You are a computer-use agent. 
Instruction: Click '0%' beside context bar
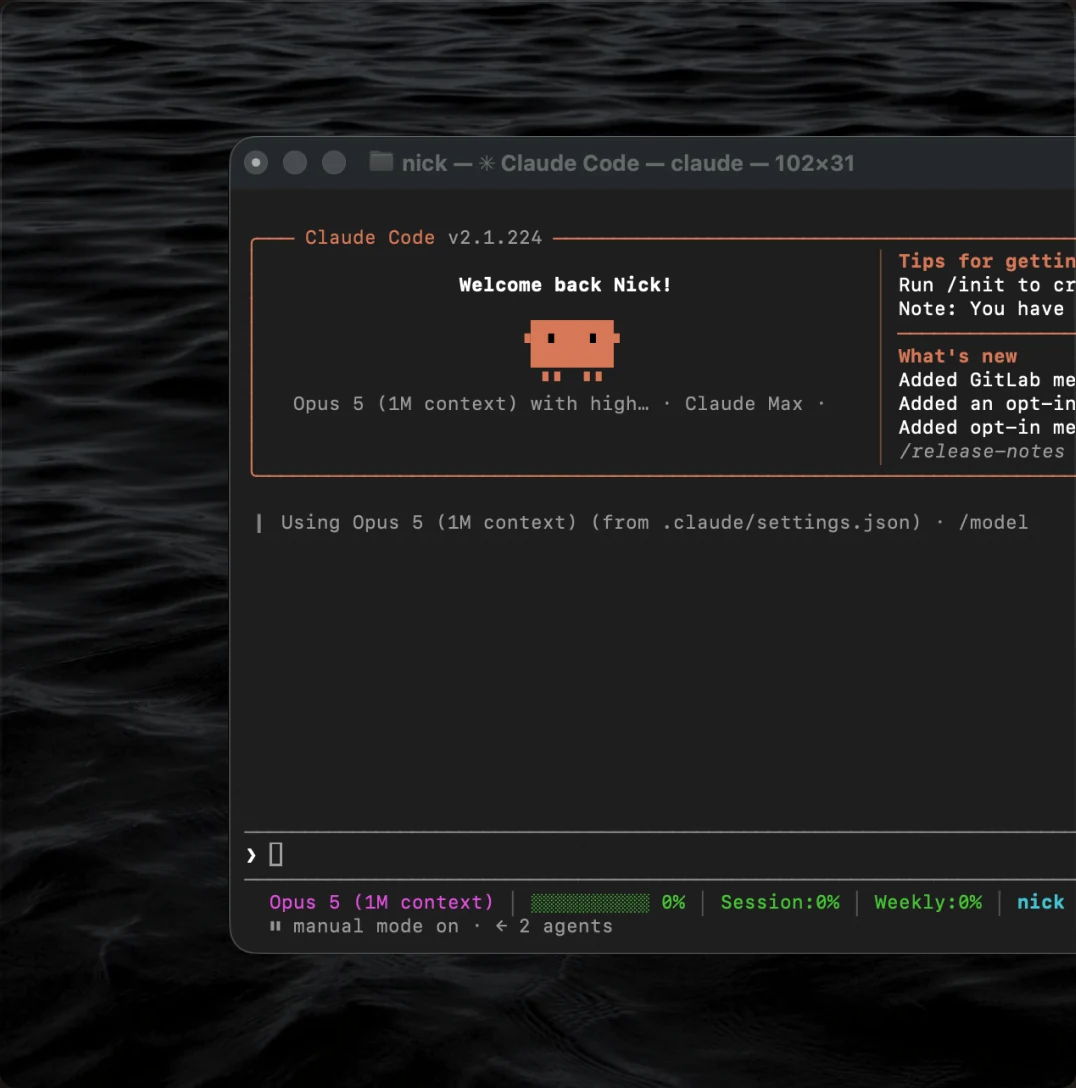(673, 902)
